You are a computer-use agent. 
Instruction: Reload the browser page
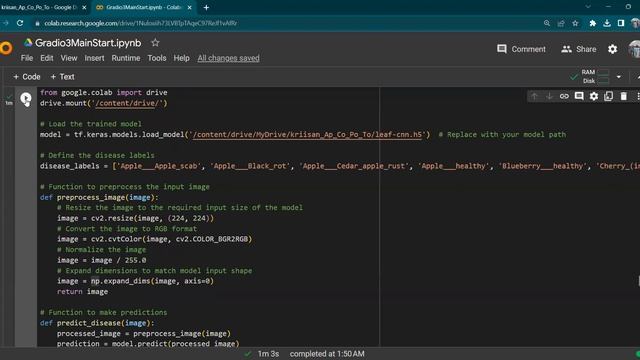pyautogui.click(x=20, y=23)
